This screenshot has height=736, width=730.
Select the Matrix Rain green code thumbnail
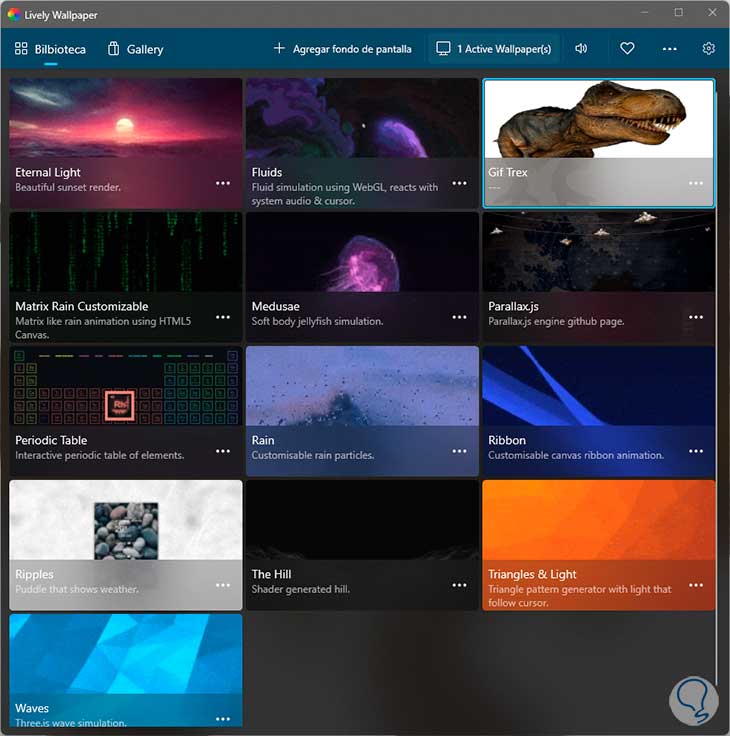coord(126,252)
